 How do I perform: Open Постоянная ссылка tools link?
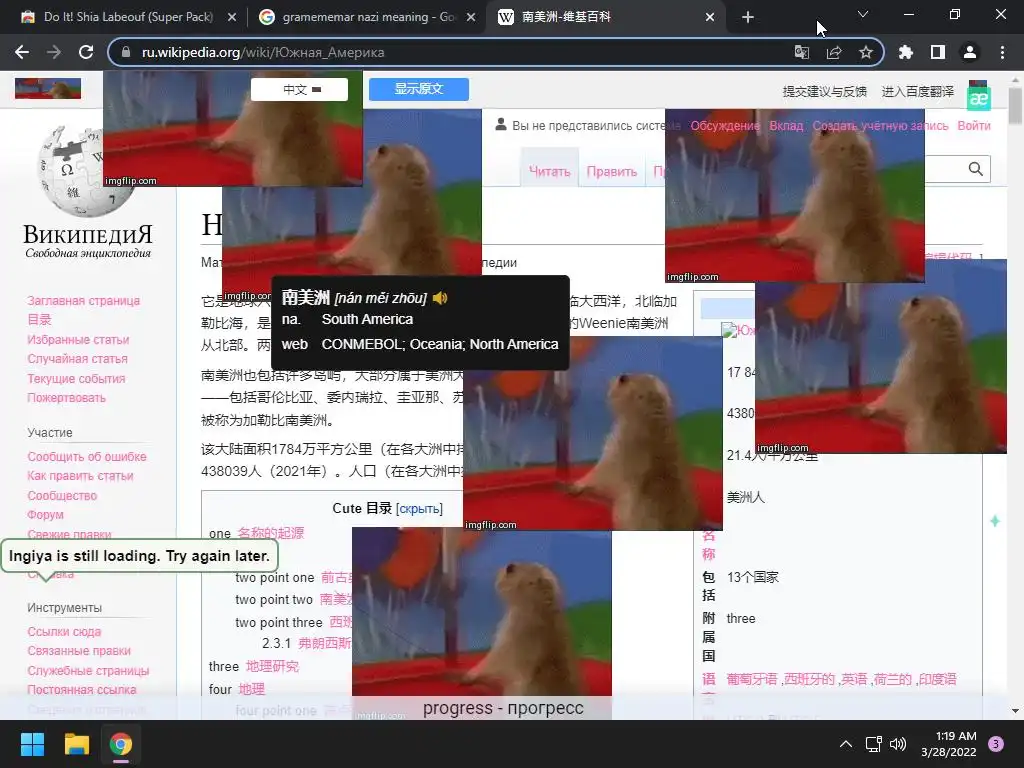(x=82, y=690)
